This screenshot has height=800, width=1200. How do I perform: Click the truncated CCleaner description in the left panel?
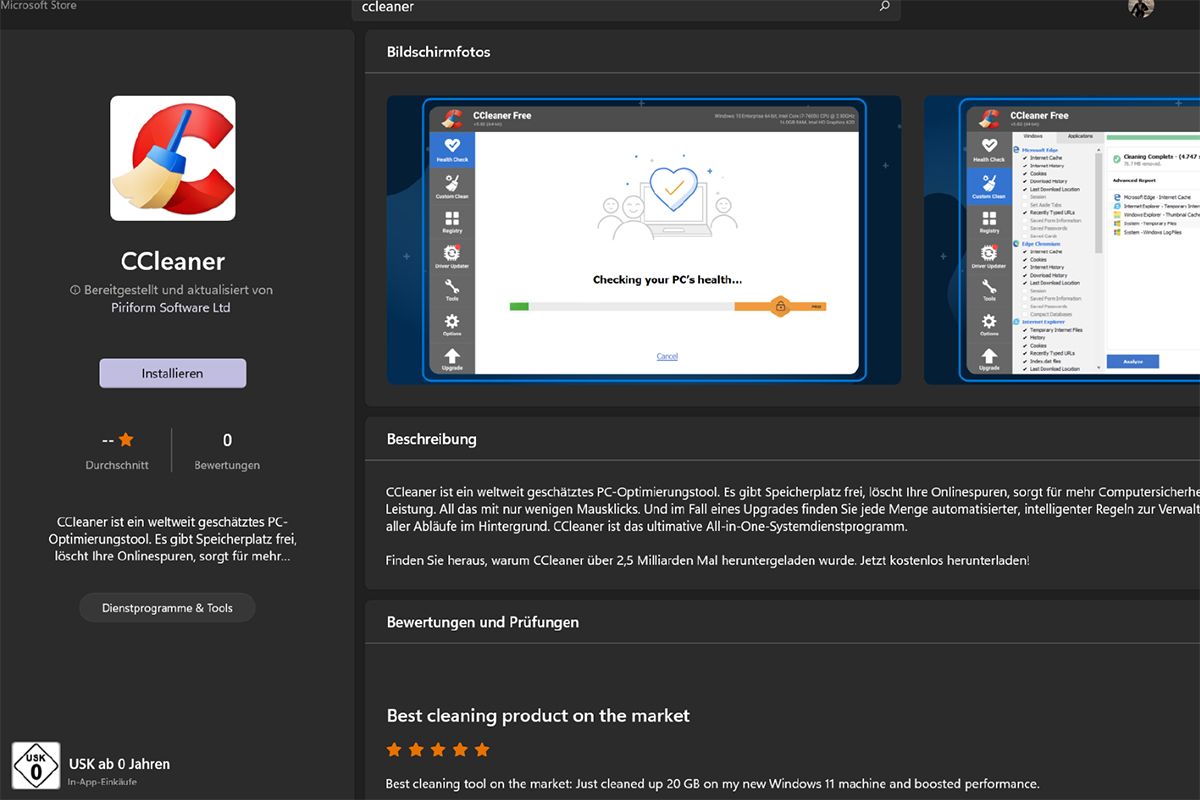click(173, 539)
